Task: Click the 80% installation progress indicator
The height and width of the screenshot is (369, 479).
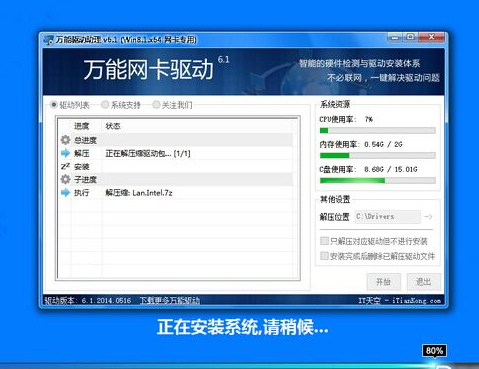Action: (434, 351)
